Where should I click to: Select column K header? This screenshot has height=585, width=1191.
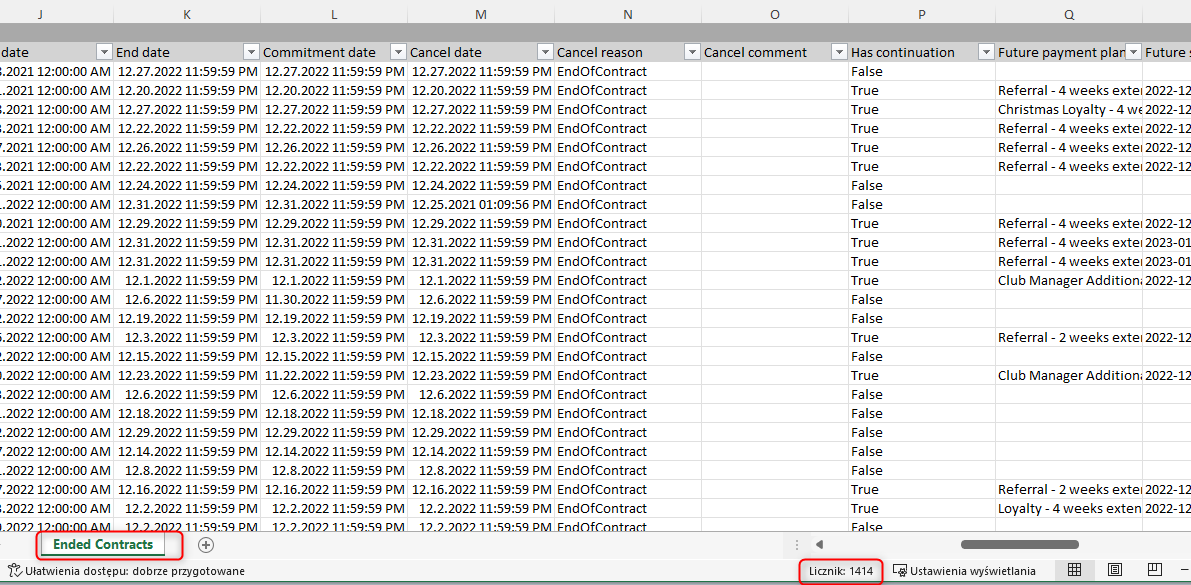(186, 14)
